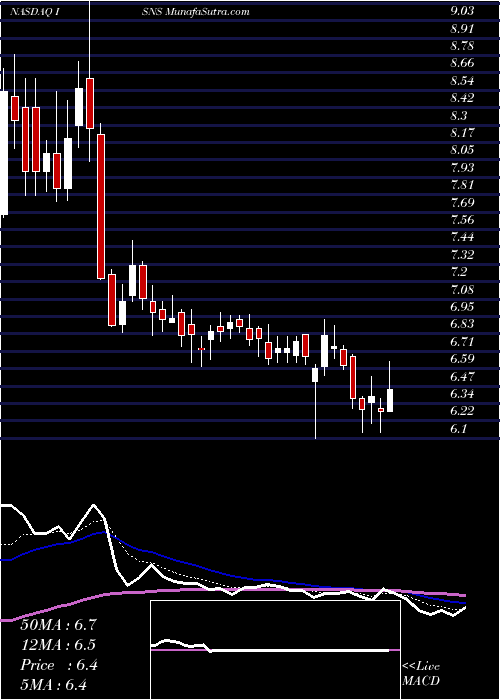Click the <<Live MACD label
500x700 pixels.
point(421,673)
